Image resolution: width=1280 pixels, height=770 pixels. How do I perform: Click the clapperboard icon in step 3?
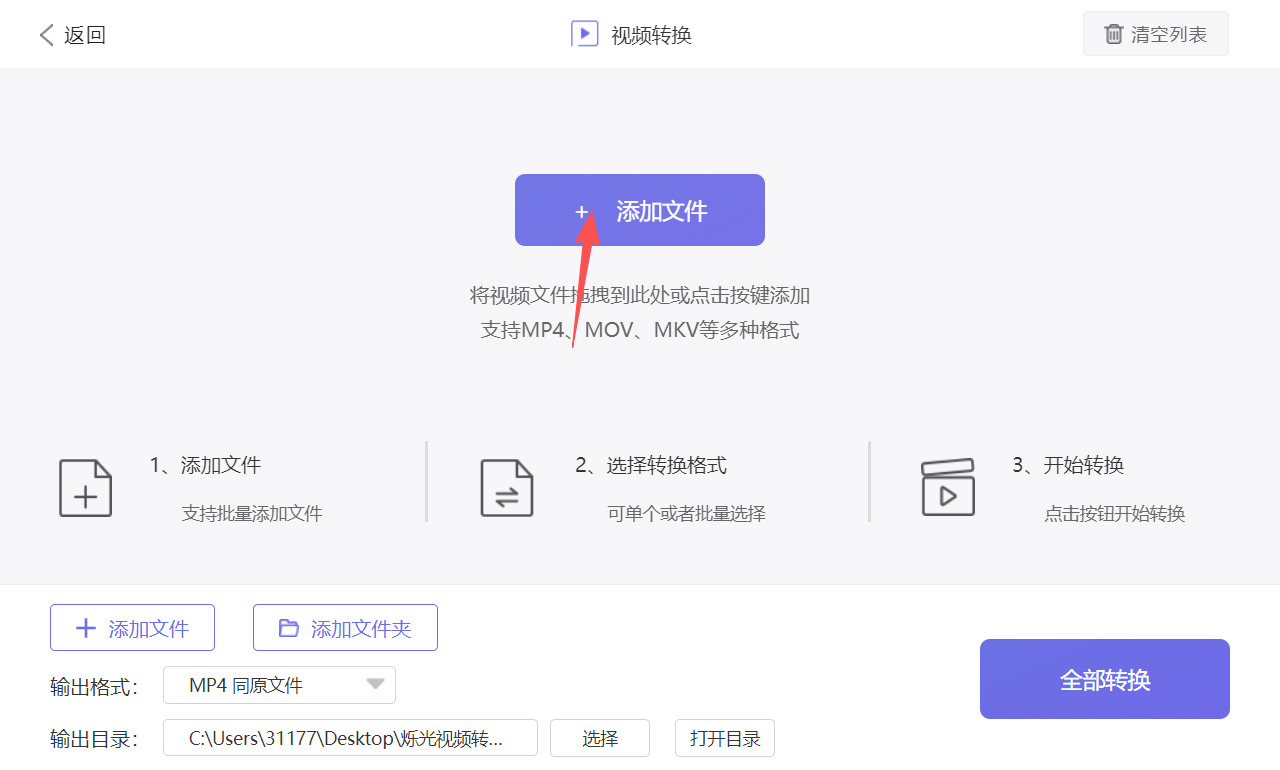(947, 487)
